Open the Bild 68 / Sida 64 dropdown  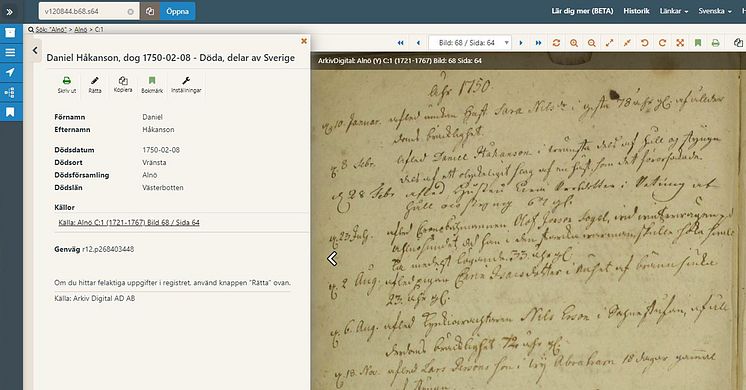(470, 43)
